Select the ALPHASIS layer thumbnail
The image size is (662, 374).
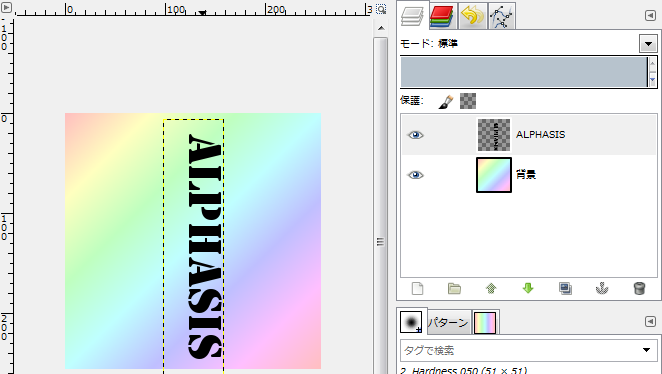coord(494,135)
